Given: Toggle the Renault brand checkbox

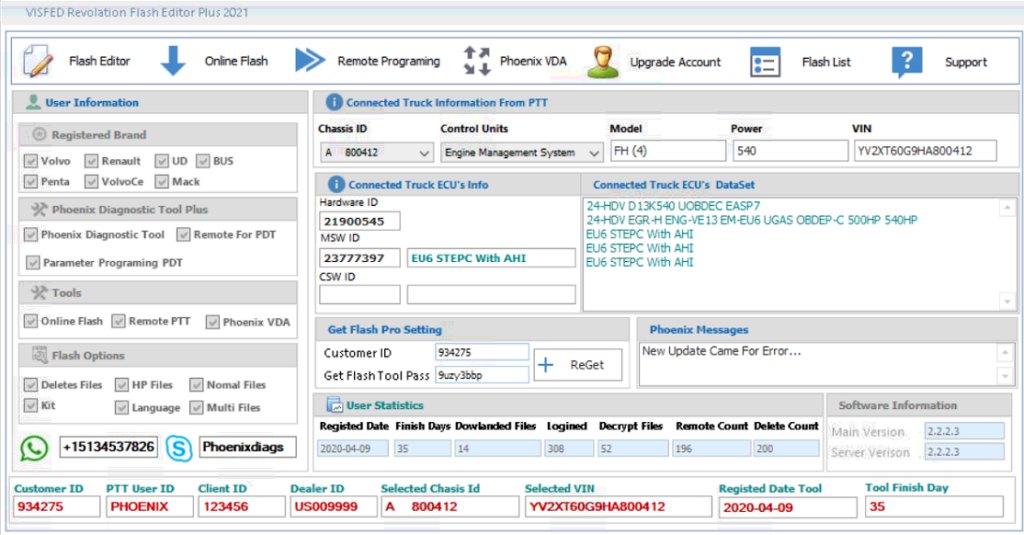Looking at the screenshot, I should [91, 161].
